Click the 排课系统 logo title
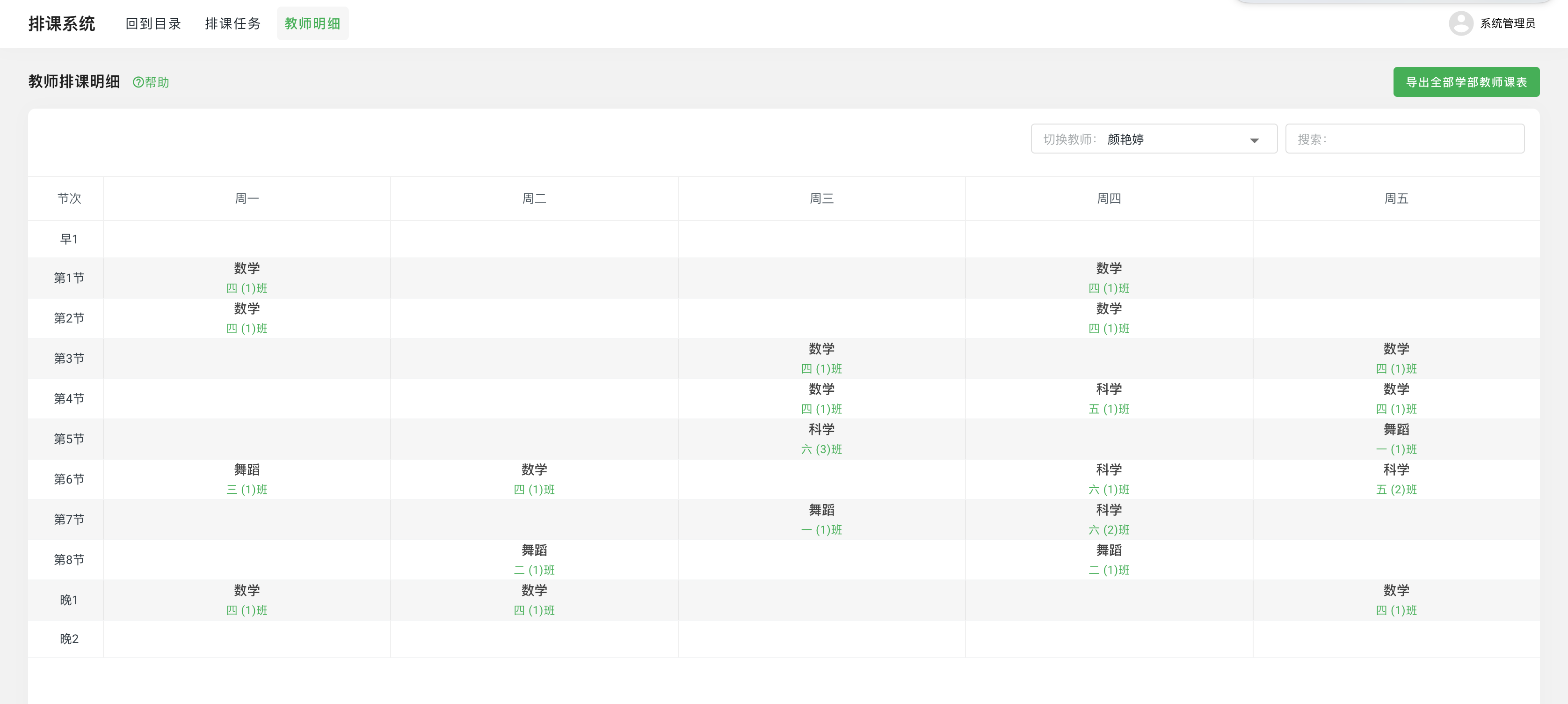 coord(61,24)
